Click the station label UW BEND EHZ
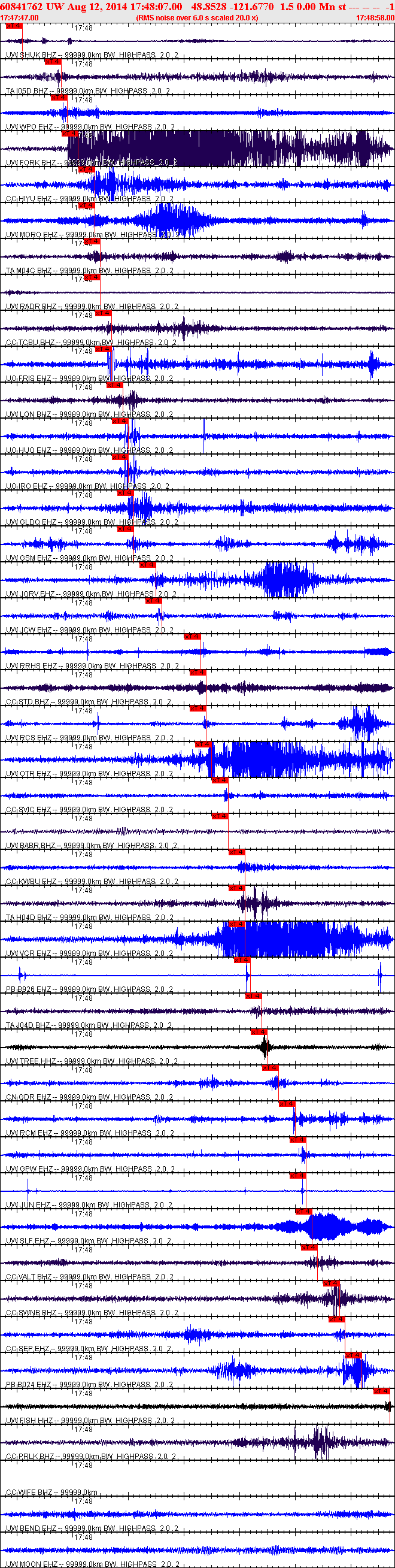The image size is (395, 1568). tap(32, 1528)
